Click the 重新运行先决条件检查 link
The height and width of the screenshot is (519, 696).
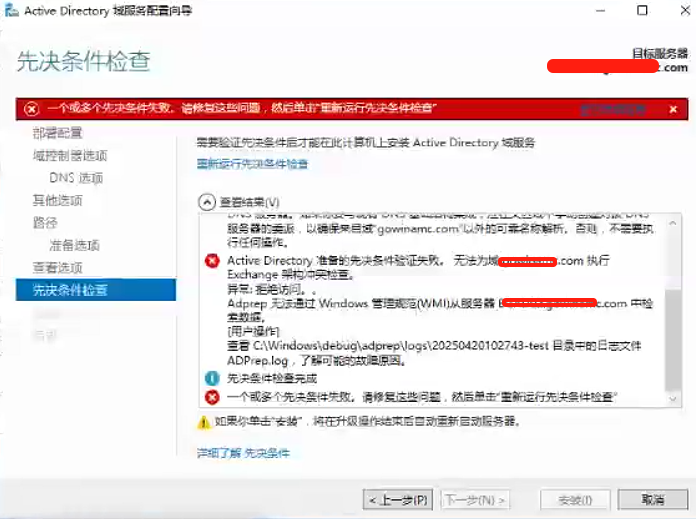pyautogui.click(x=252, y=164)
